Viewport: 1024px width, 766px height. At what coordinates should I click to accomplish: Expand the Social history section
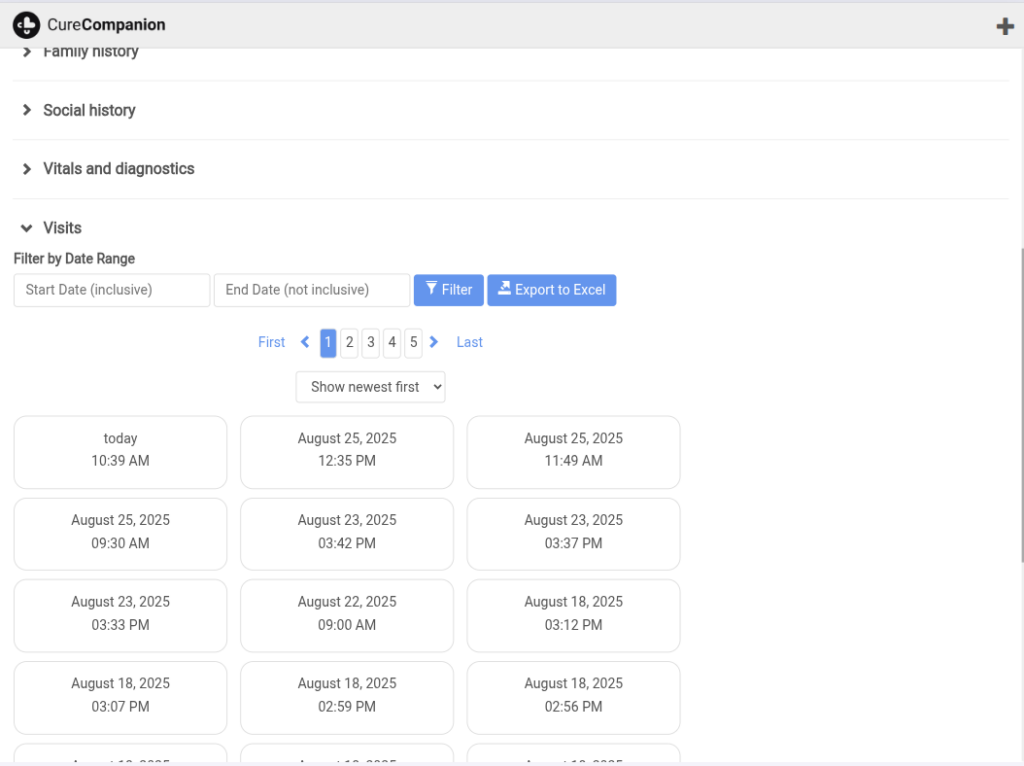(x=89, y=110)
